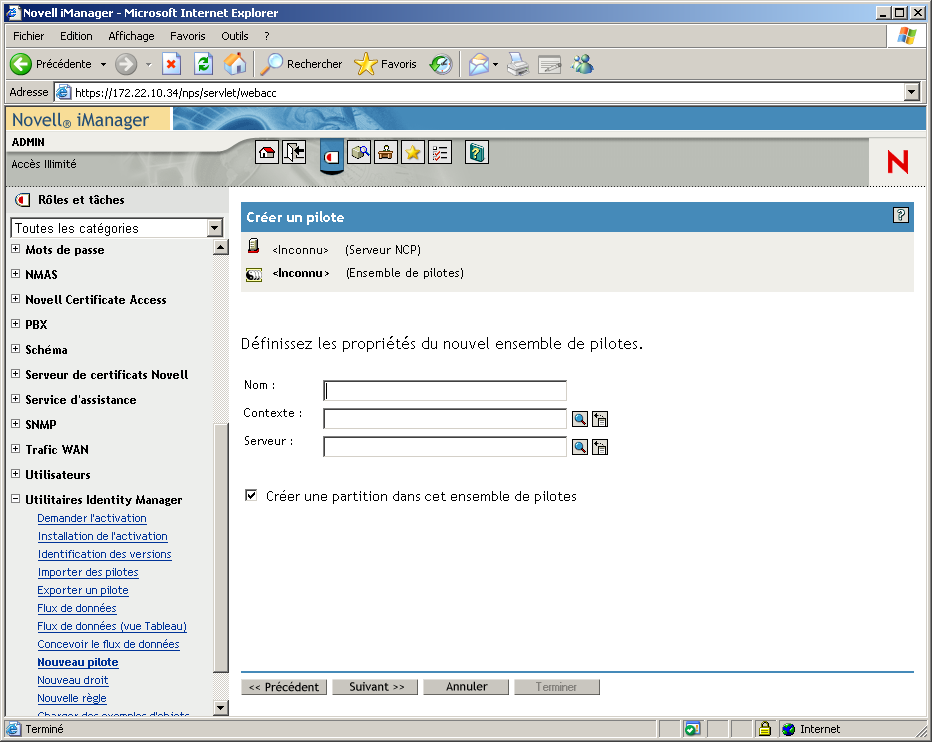Open the Configure view
This screenshot has height=742, width=932.
click(x=385, y=152)
